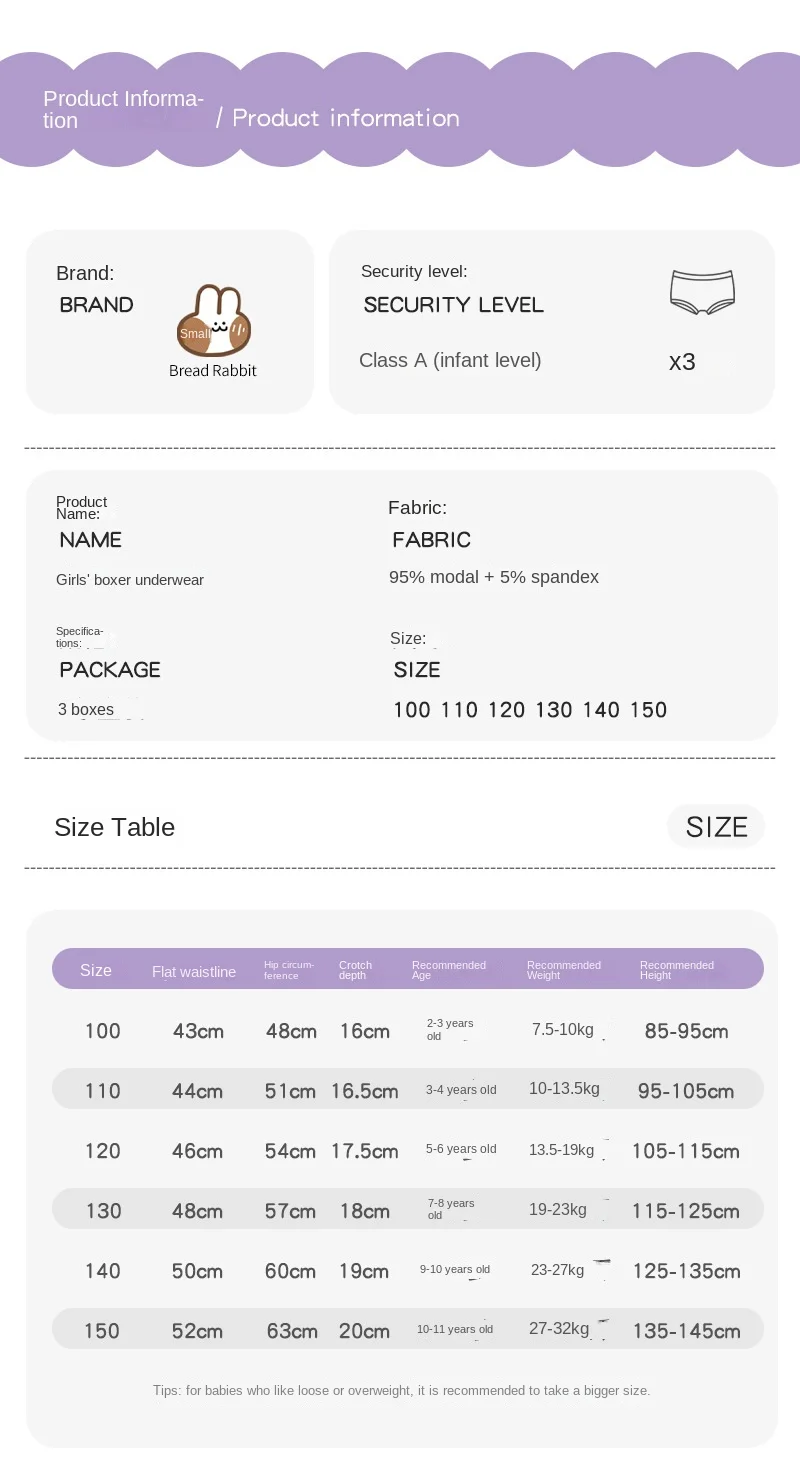
Task: Click the Girls' boxer underwear product name
Action: [x=130, y=580]
